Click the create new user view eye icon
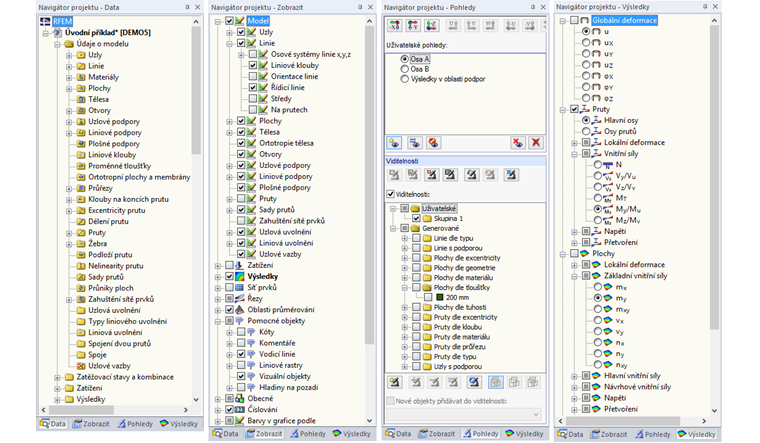Image resolution: width=760 pixels, height=443 pixels. (x=394, y=143)
